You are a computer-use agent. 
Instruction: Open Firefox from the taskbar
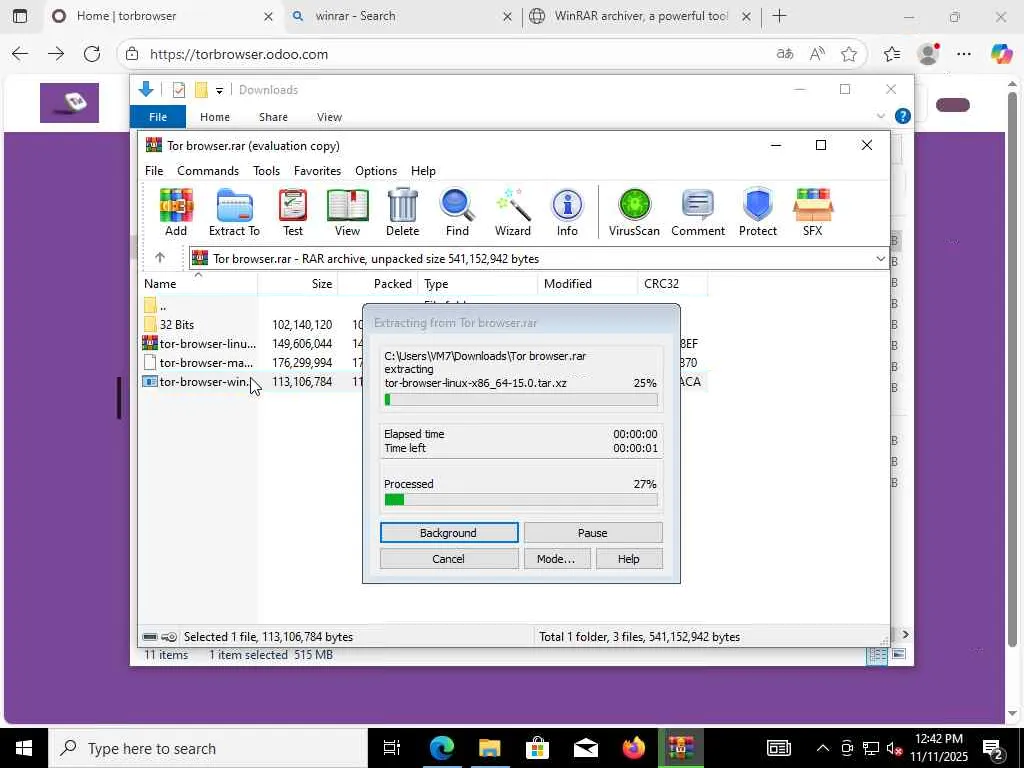click(633, 748)
